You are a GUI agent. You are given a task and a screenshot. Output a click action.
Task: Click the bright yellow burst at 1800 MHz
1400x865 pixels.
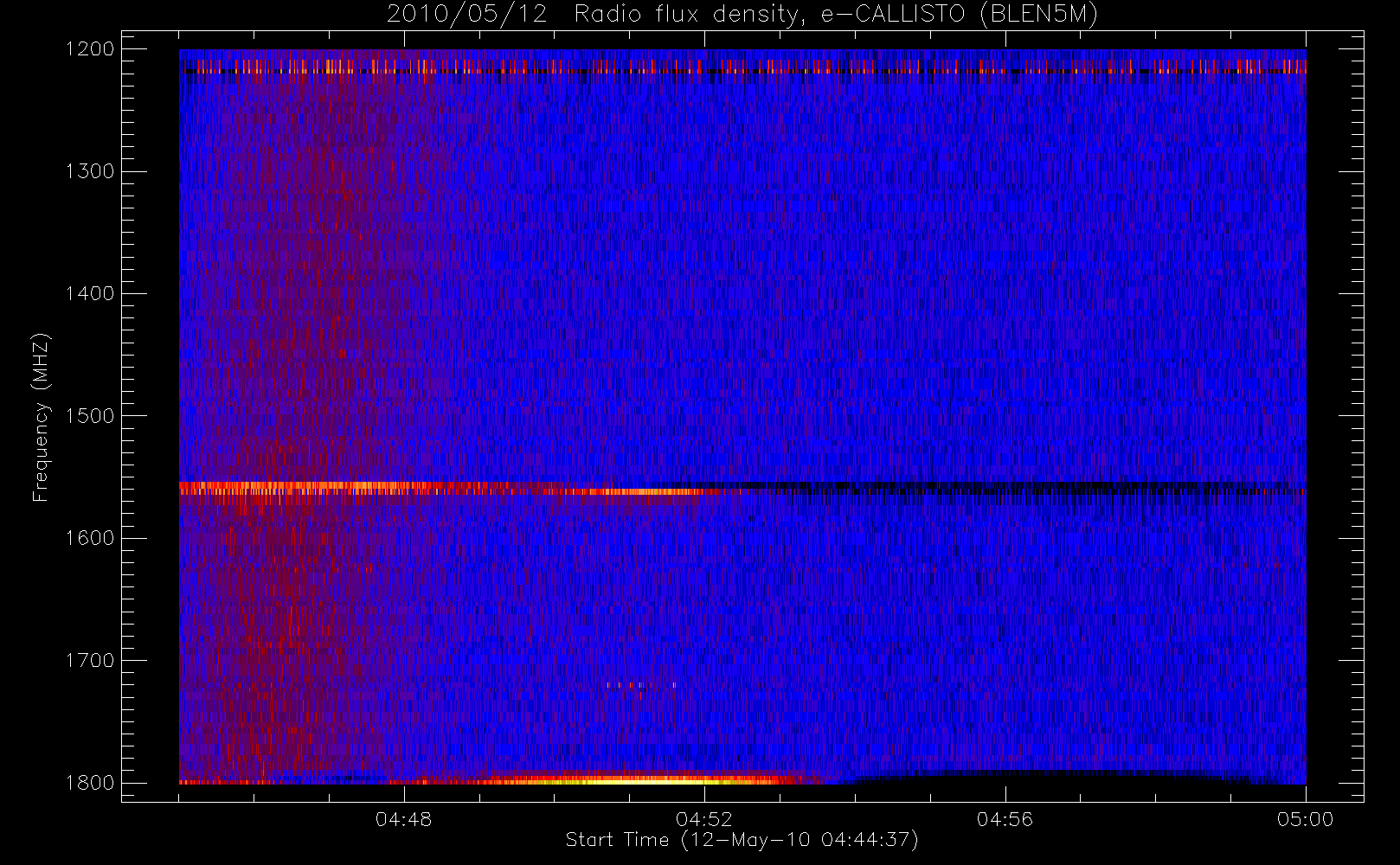(x=640, y=779)
